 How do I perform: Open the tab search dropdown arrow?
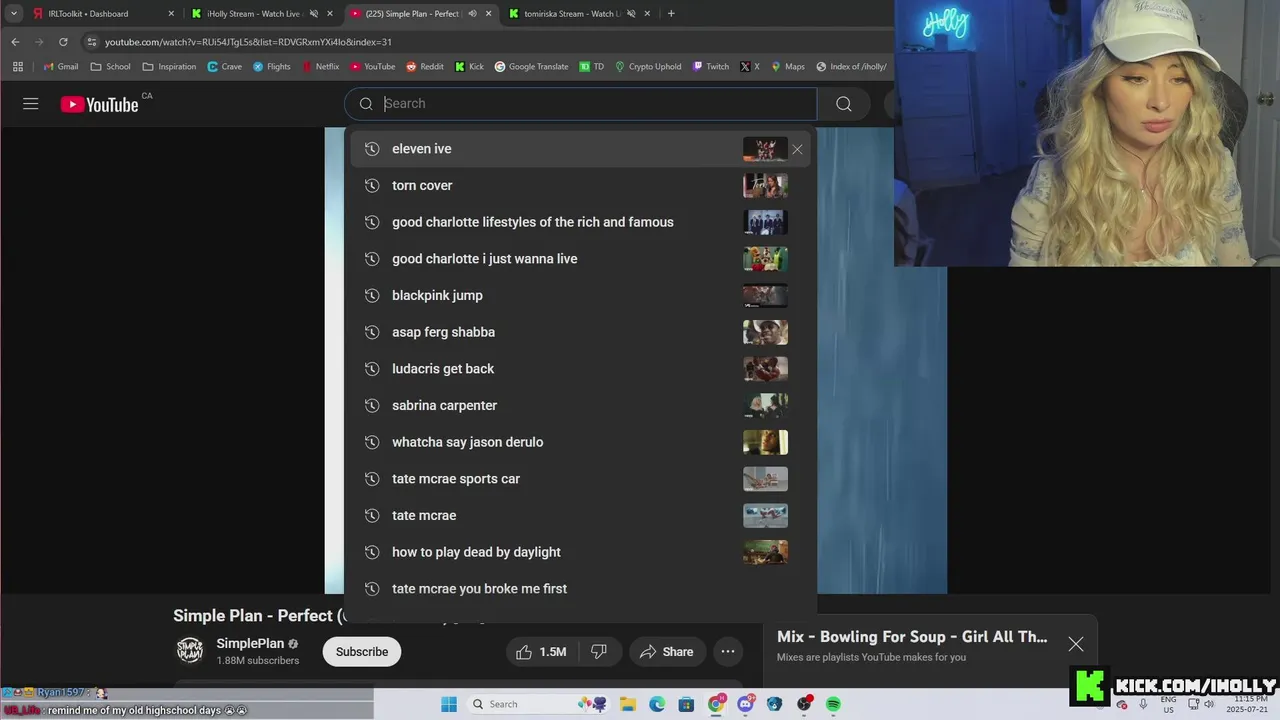pyautogui.click(x=14, y=14)
